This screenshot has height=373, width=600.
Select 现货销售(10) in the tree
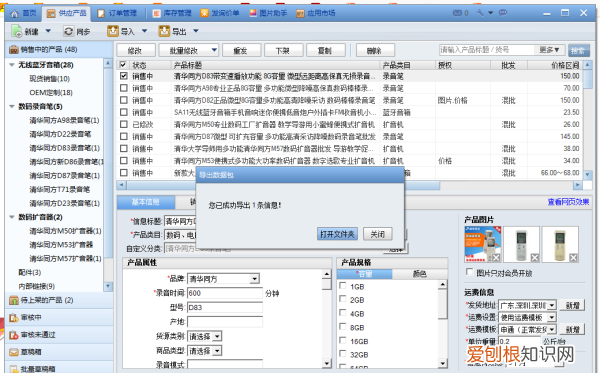(50, 79)
